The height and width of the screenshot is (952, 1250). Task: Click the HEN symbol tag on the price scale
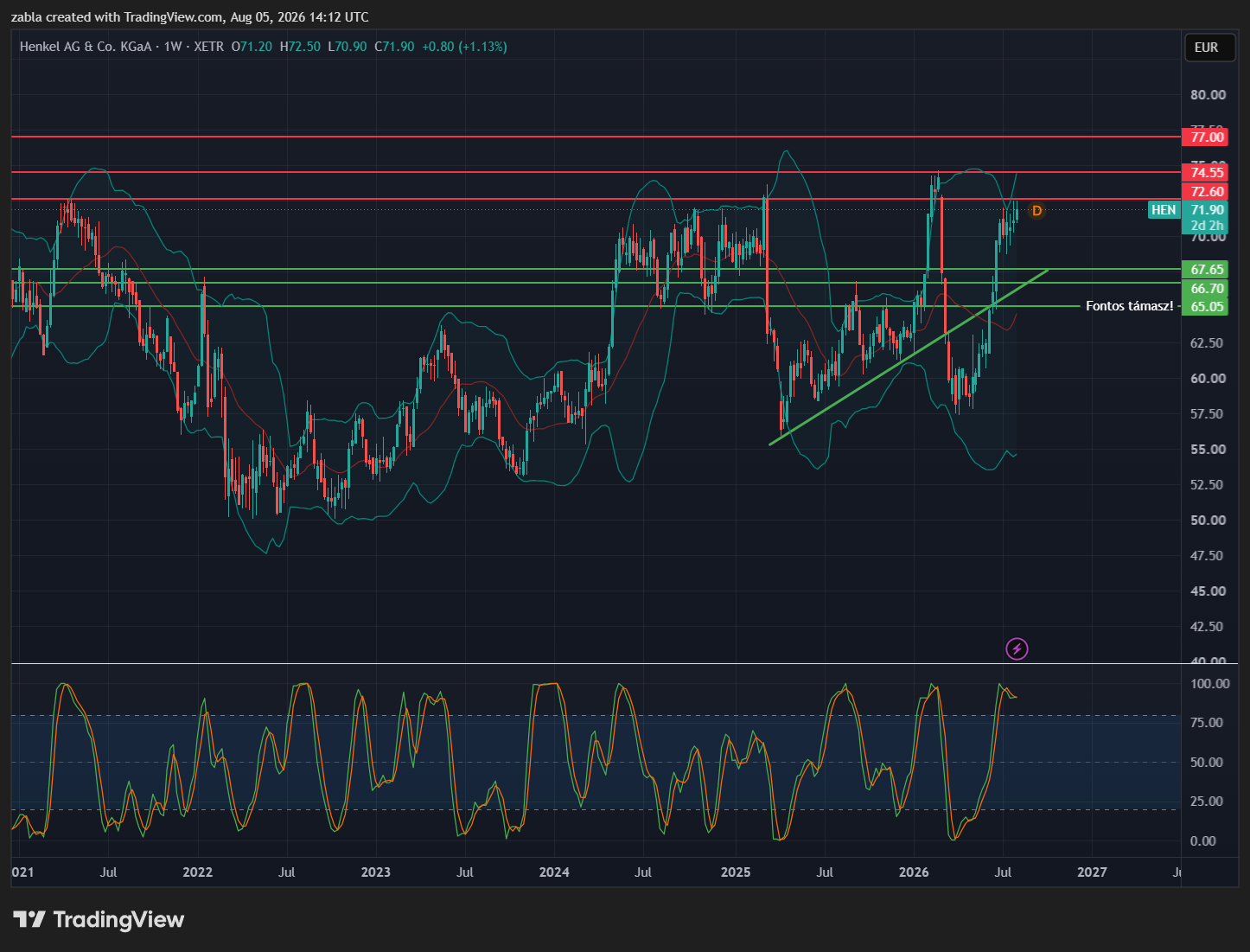(1164, 210)
